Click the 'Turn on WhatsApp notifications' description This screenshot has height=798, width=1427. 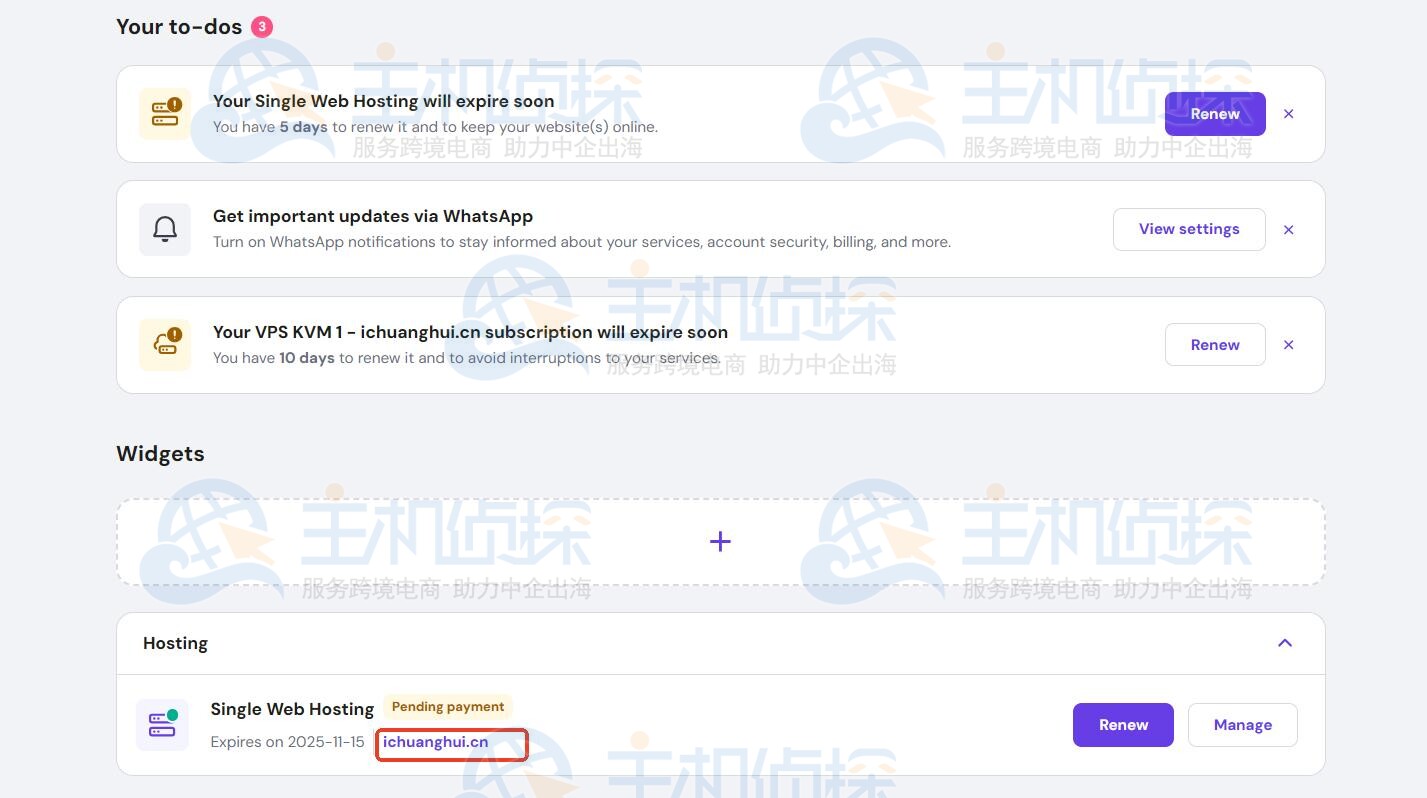(582, 242)
